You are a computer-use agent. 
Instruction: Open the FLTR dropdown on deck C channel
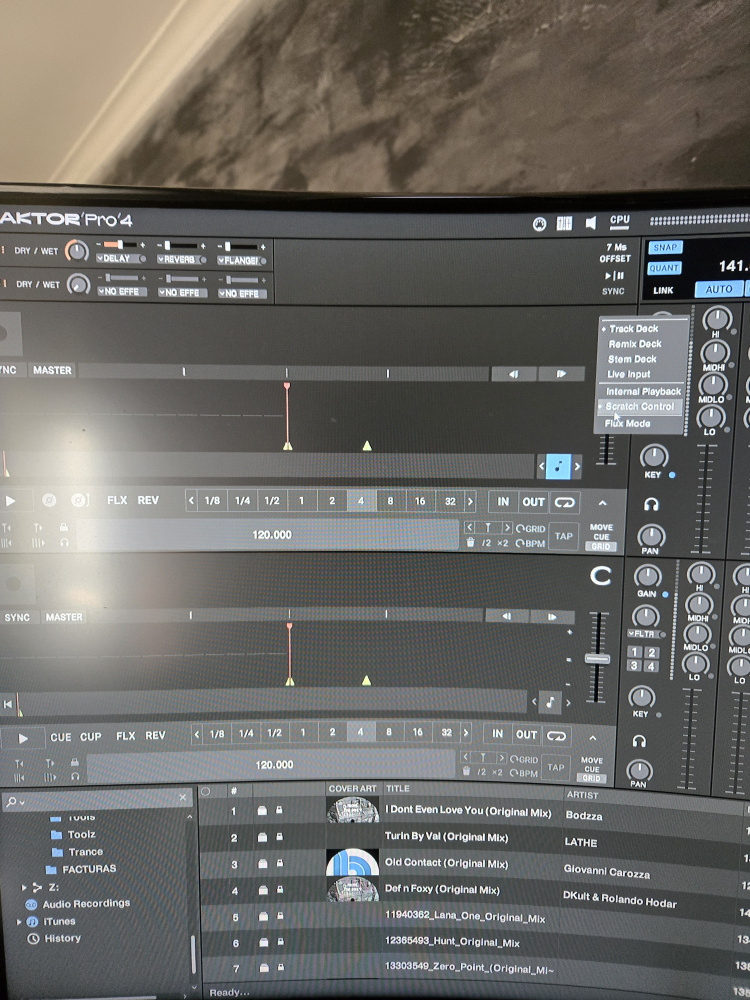pyautogui.click(x=645, y=634)
